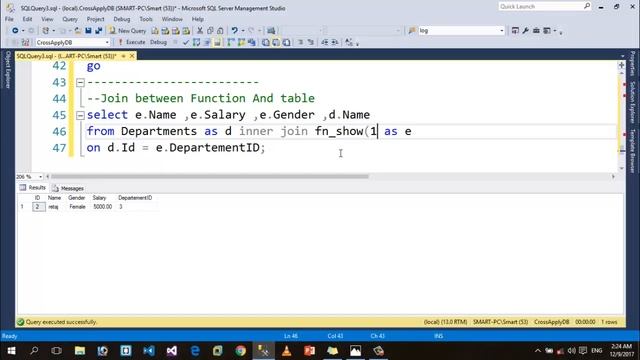Click the Copy icon in toolbar
This screenshot has height=360, width=640.
(210, 31)
